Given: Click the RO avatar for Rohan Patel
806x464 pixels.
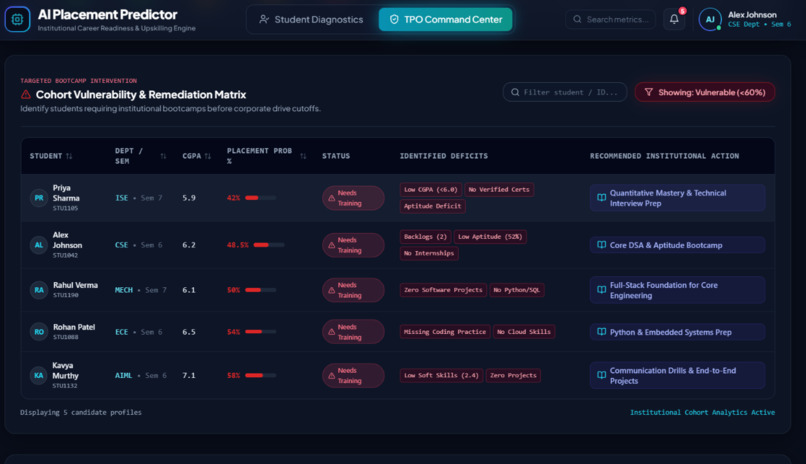Looking at the screenshot, I should coord(39,332).
